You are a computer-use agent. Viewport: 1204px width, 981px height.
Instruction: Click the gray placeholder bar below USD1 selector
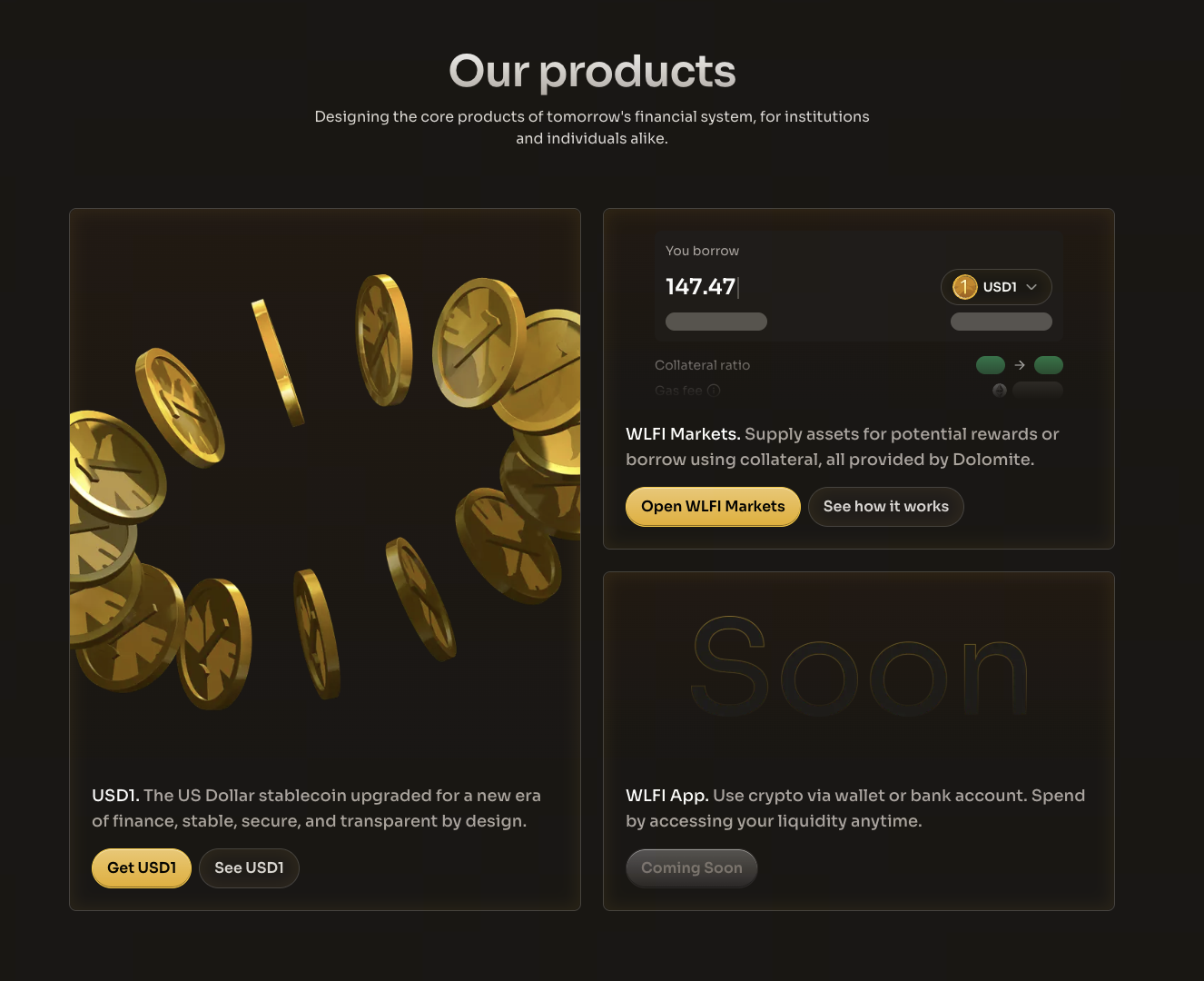click(x=1001, y=322)
